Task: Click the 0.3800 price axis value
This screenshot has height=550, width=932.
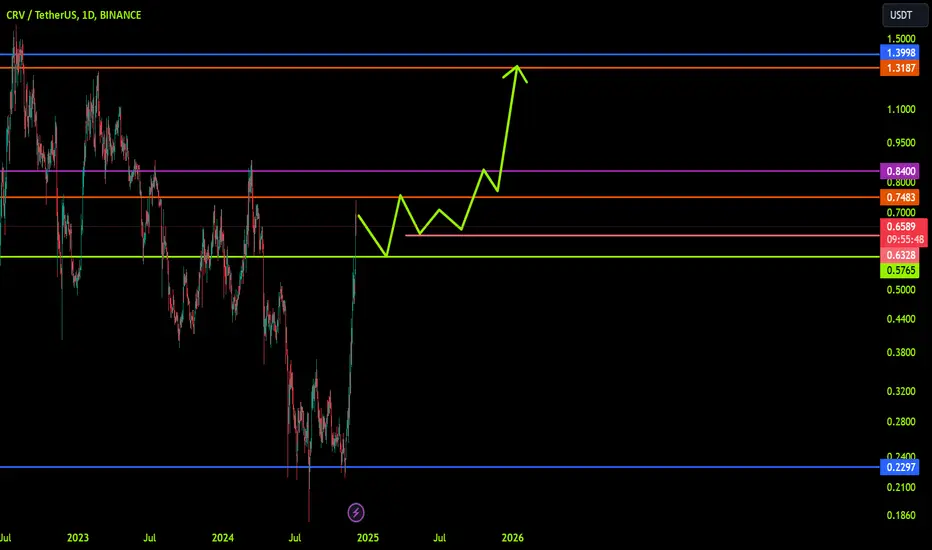Action: coord(901,353)
